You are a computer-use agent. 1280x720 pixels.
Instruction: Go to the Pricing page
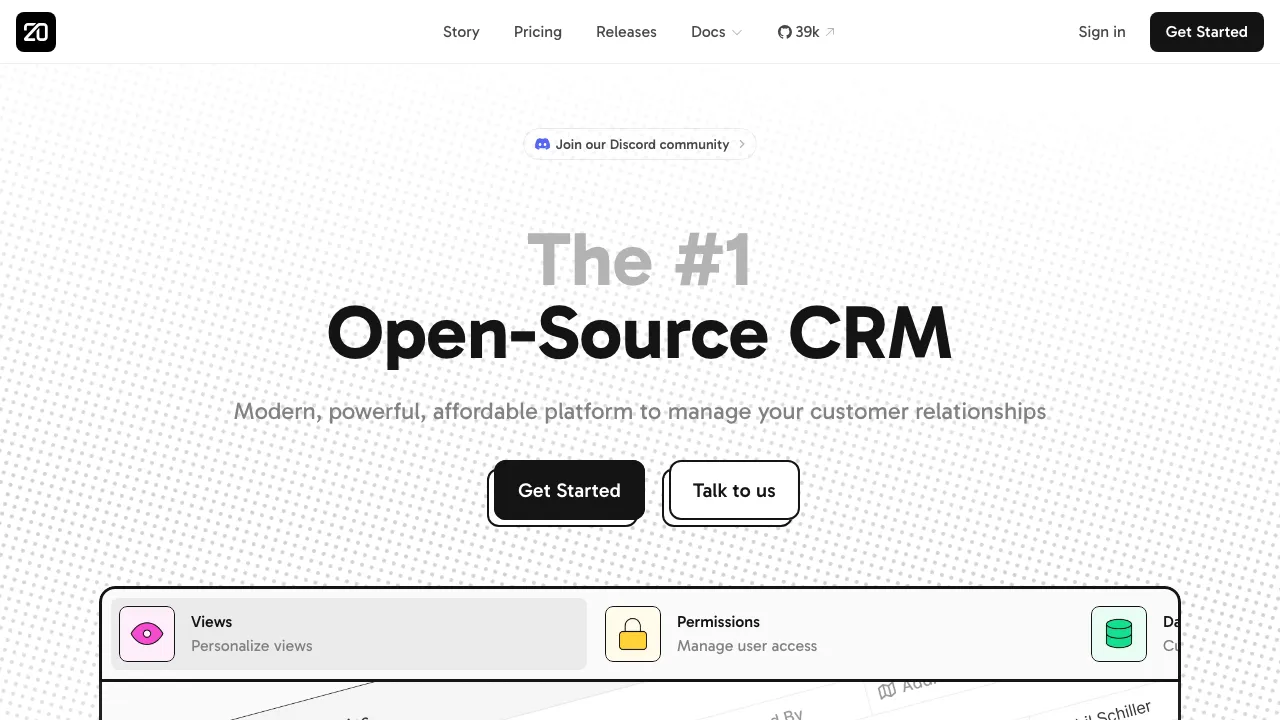(x=538, y=32)
